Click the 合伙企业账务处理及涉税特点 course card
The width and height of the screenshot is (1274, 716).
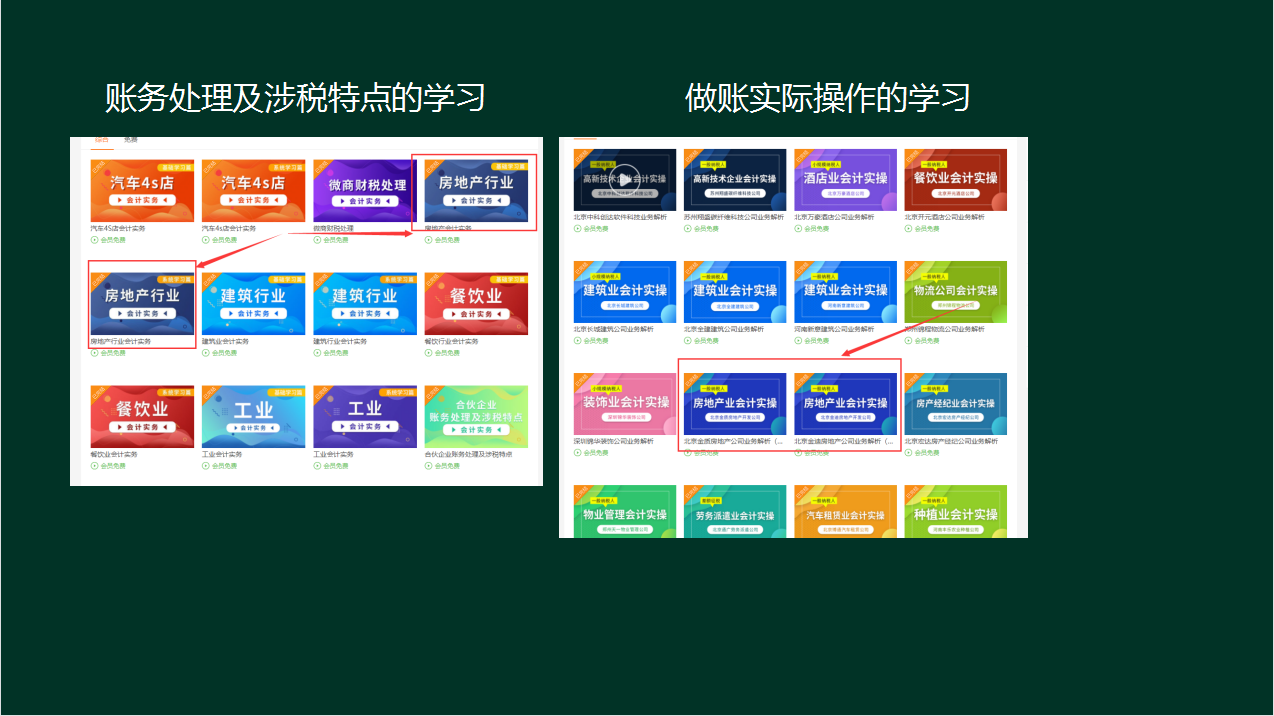pyautogui.click(x=477, y=415)
